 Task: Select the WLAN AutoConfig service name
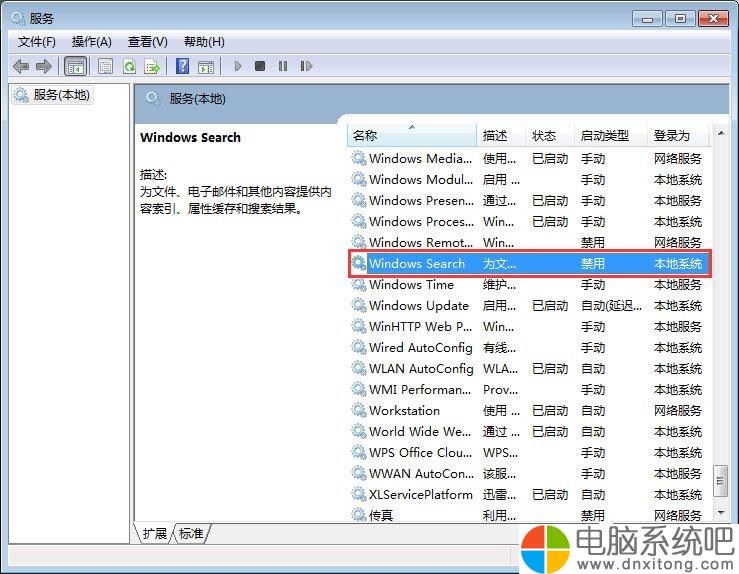pos(421,369)
